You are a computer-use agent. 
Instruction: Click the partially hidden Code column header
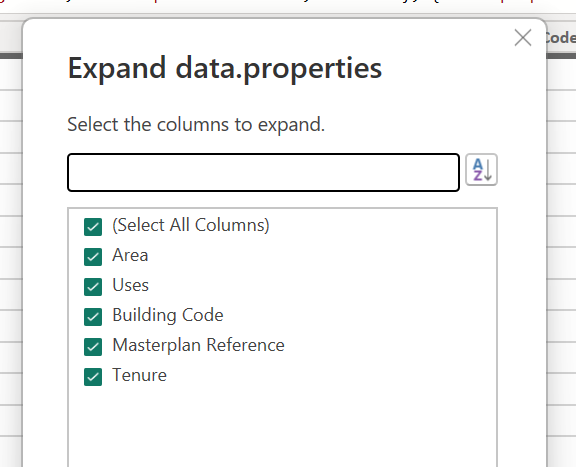561,37
